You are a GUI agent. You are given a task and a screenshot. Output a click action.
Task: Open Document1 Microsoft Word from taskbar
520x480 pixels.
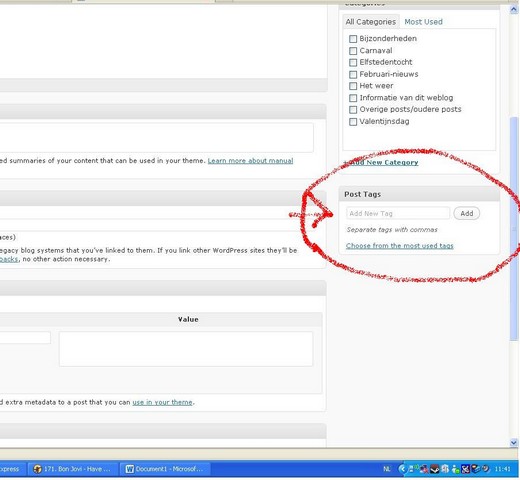[165, 469]
